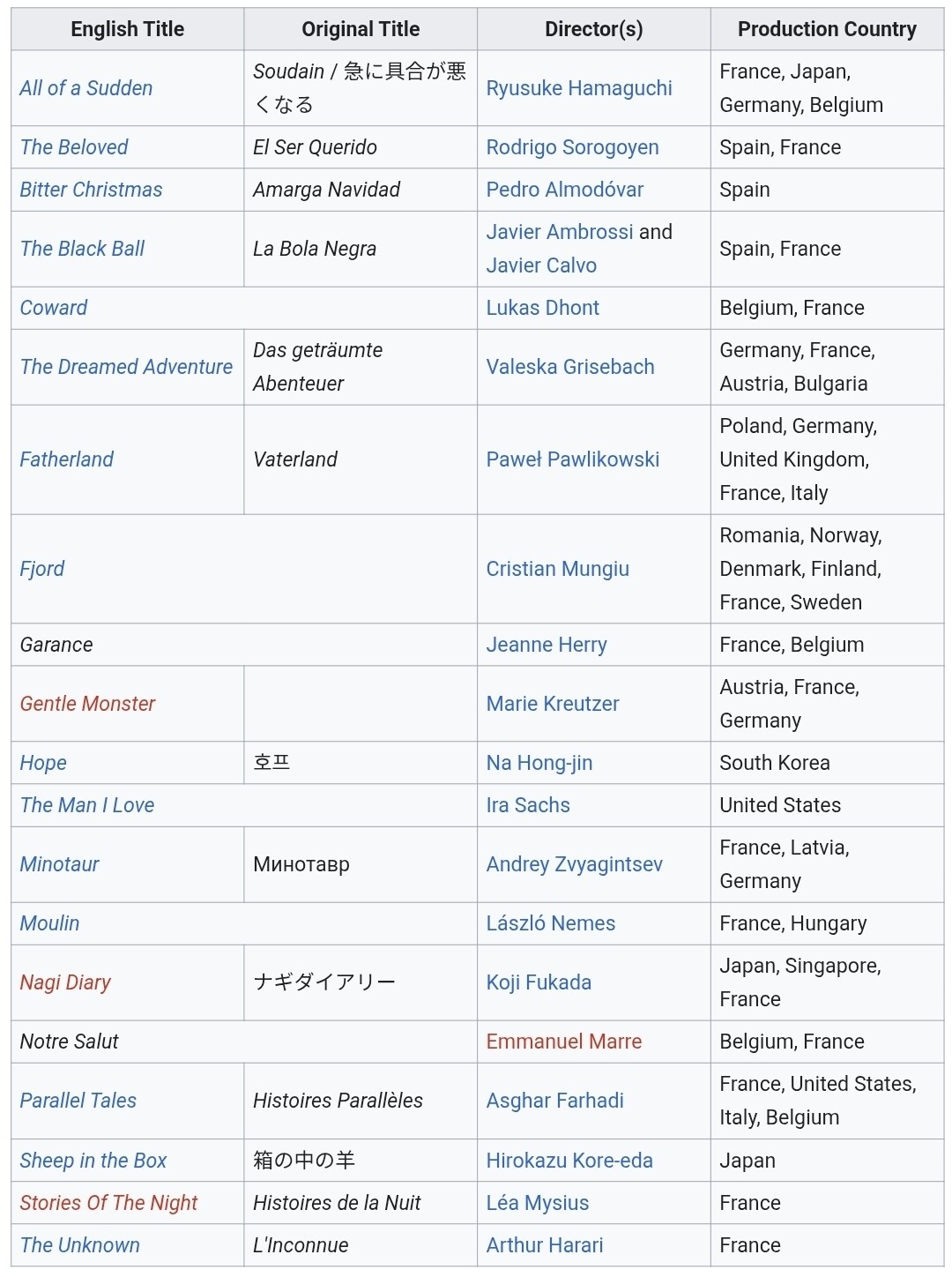Follow the Cristian Mungiu link
Image resolution: width=952 pixels, height=1277 pixels.
click(558, 569)
